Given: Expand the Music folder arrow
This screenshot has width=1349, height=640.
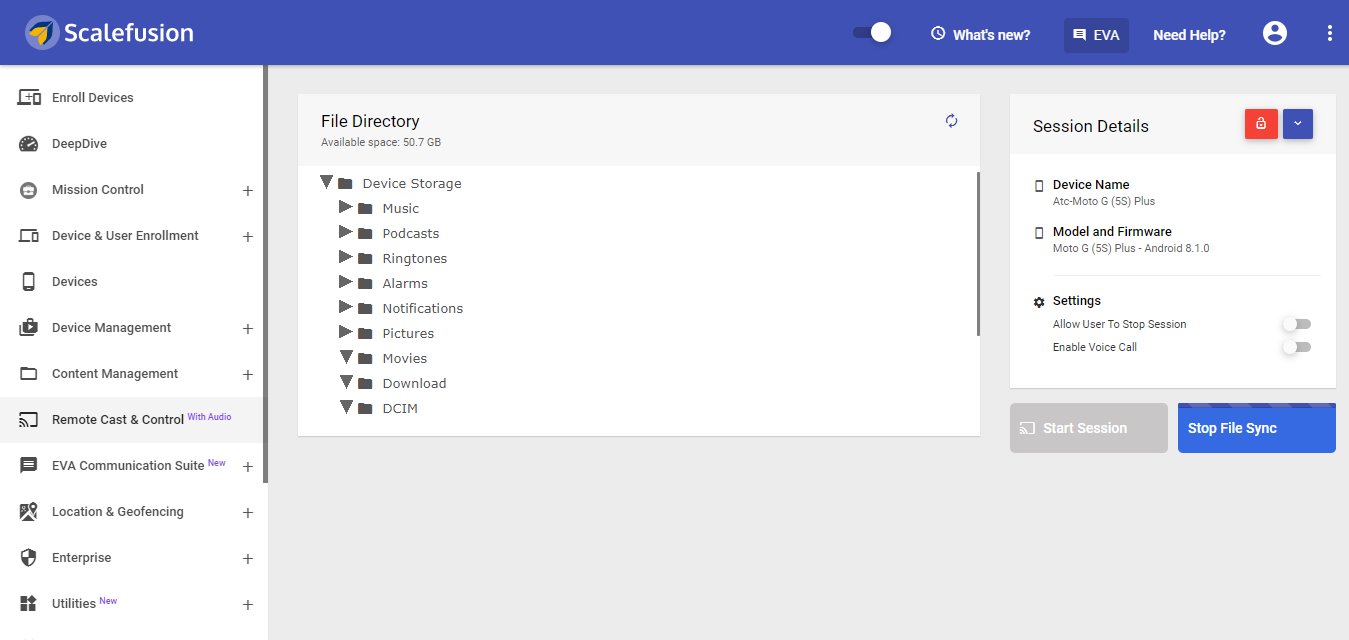Looking at the screenshot, I should (x=346, y=207).
